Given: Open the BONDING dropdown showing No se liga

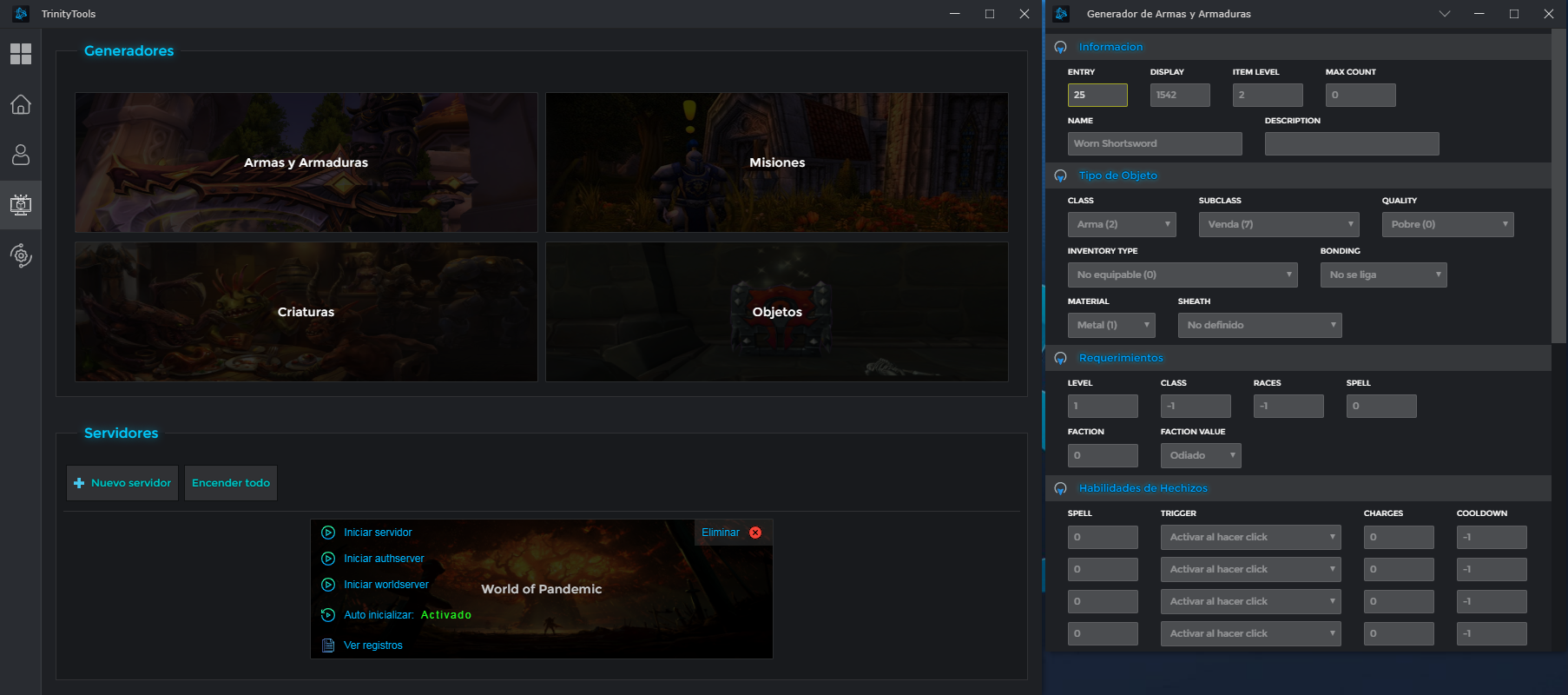Looking at the screenshot, I should point(1384,275).
